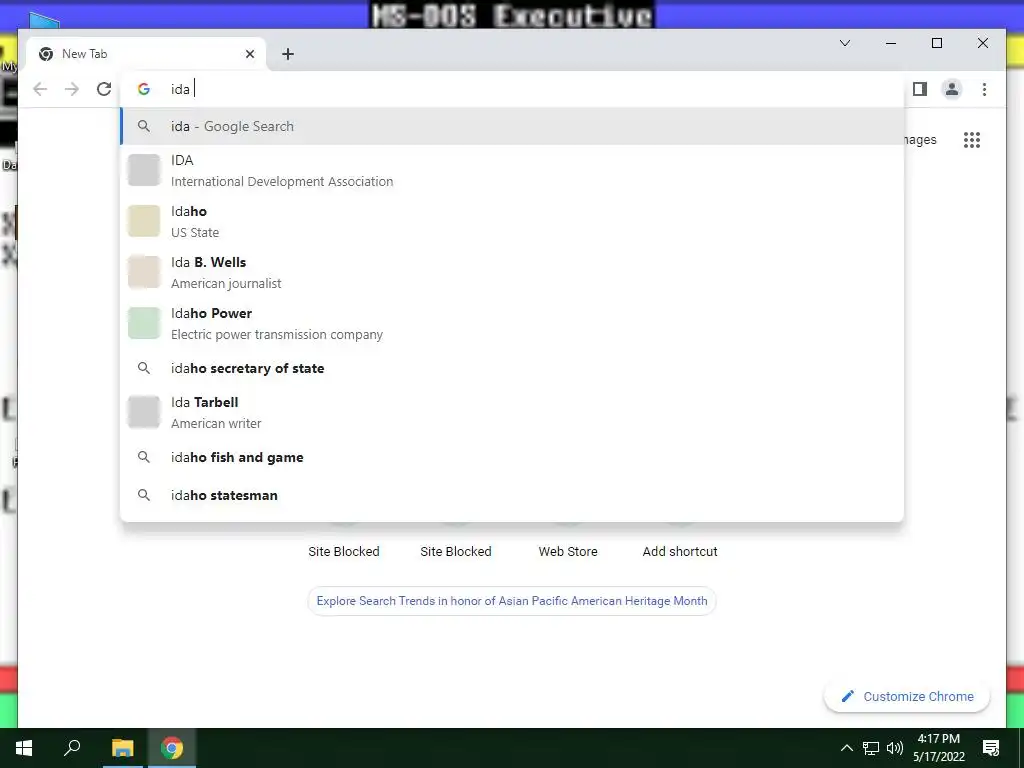This screenshot has width=1024, height=768.
Task: Expand the tab search chevron
Action: pos(844,43)
